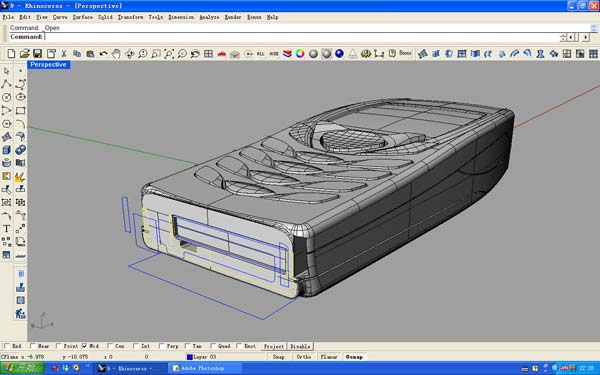Click the Project osnap button
Viewport: 600px width, 375px height.
274,346
